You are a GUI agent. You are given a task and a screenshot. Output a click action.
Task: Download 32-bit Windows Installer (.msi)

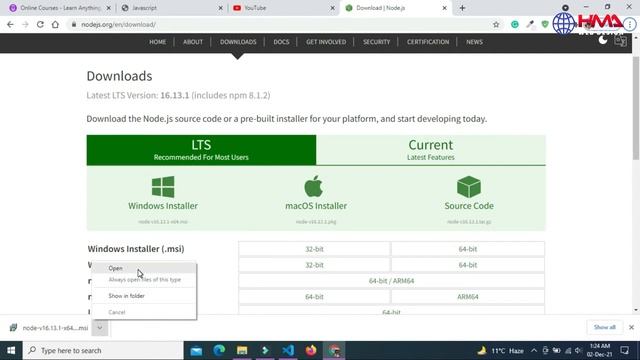click(x=314, y=249)
